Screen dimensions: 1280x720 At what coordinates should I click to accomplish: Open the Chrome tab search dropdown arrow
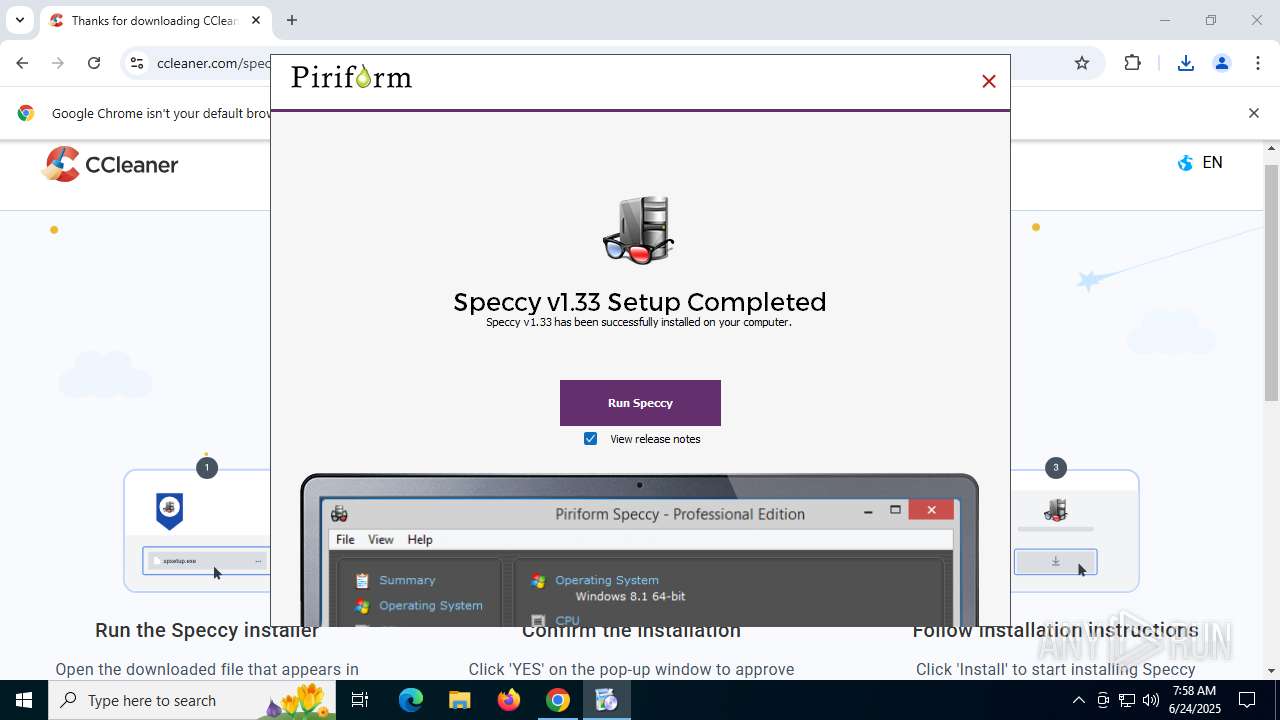pyautogui.click(x=20, y=20)
